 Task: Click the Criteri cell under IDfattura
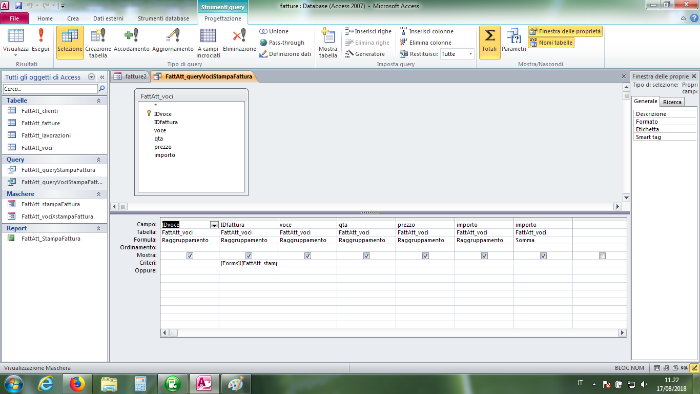(249, 263)
